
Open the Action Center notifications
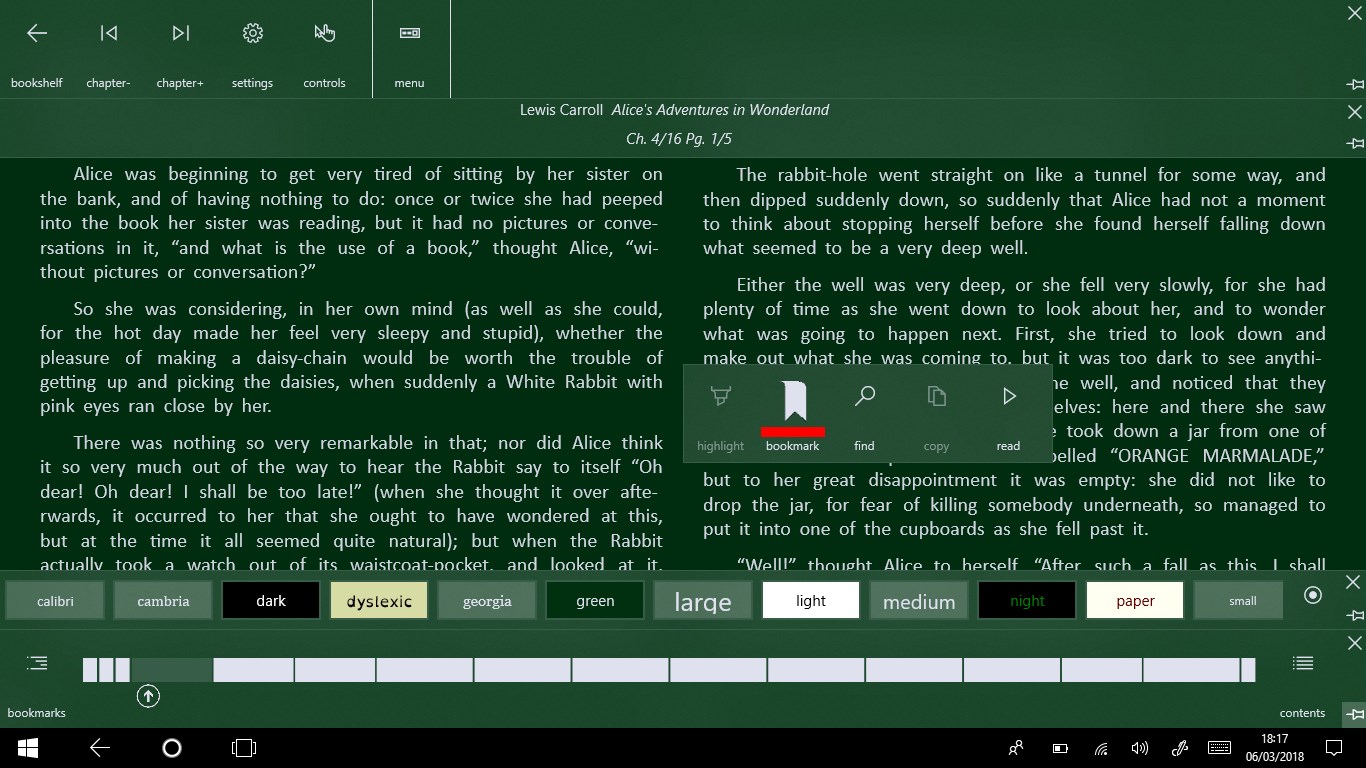[x=1333, y=748]
